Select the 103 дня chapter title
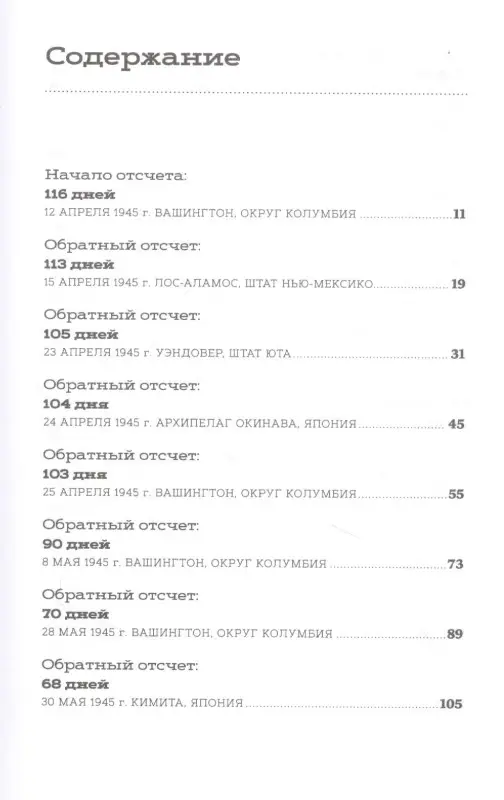 [74, 474]
